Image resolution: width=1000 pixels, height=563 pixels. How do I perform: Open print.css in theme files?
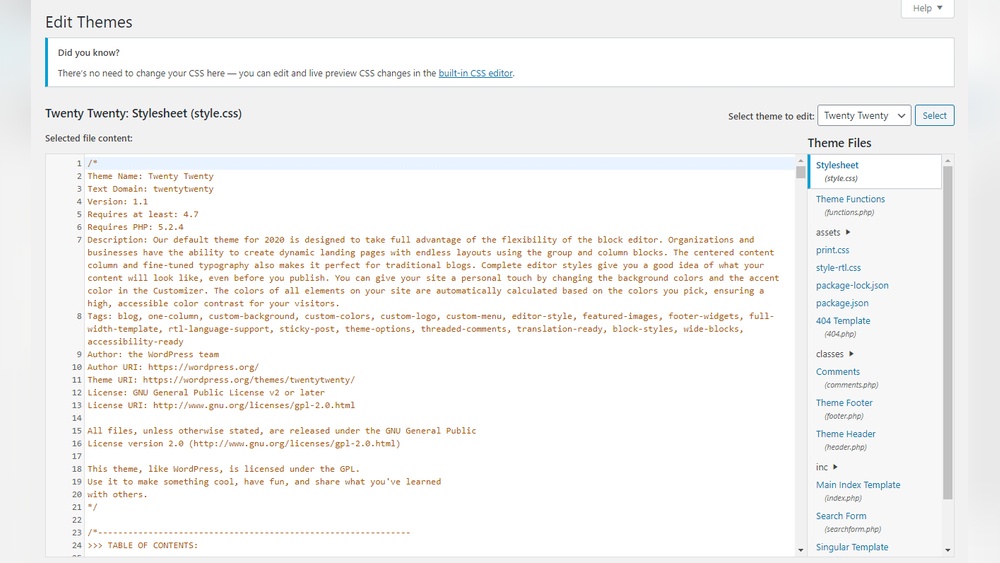[x=832, y=250]
